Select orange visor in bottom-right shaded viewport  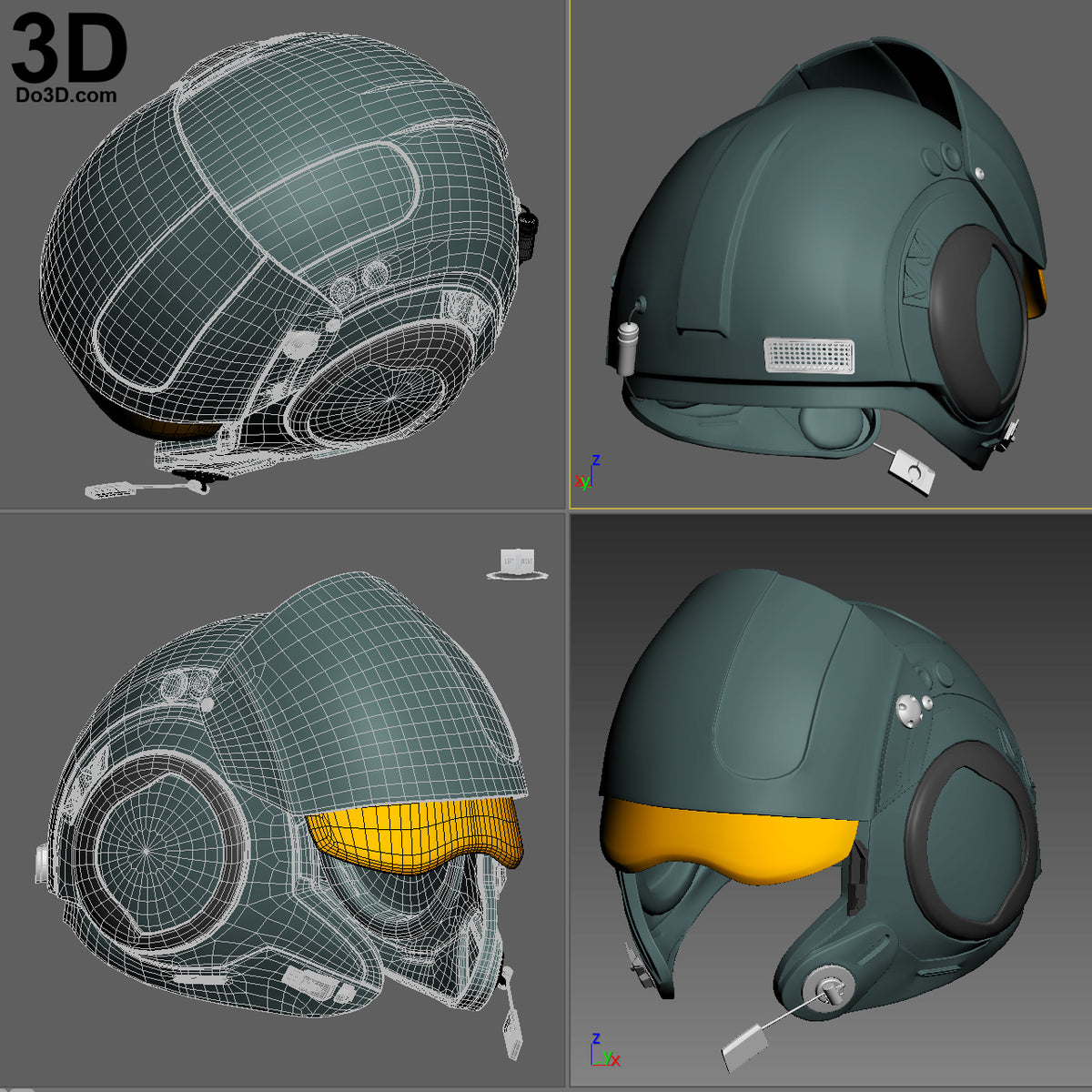tap(728, 840)
